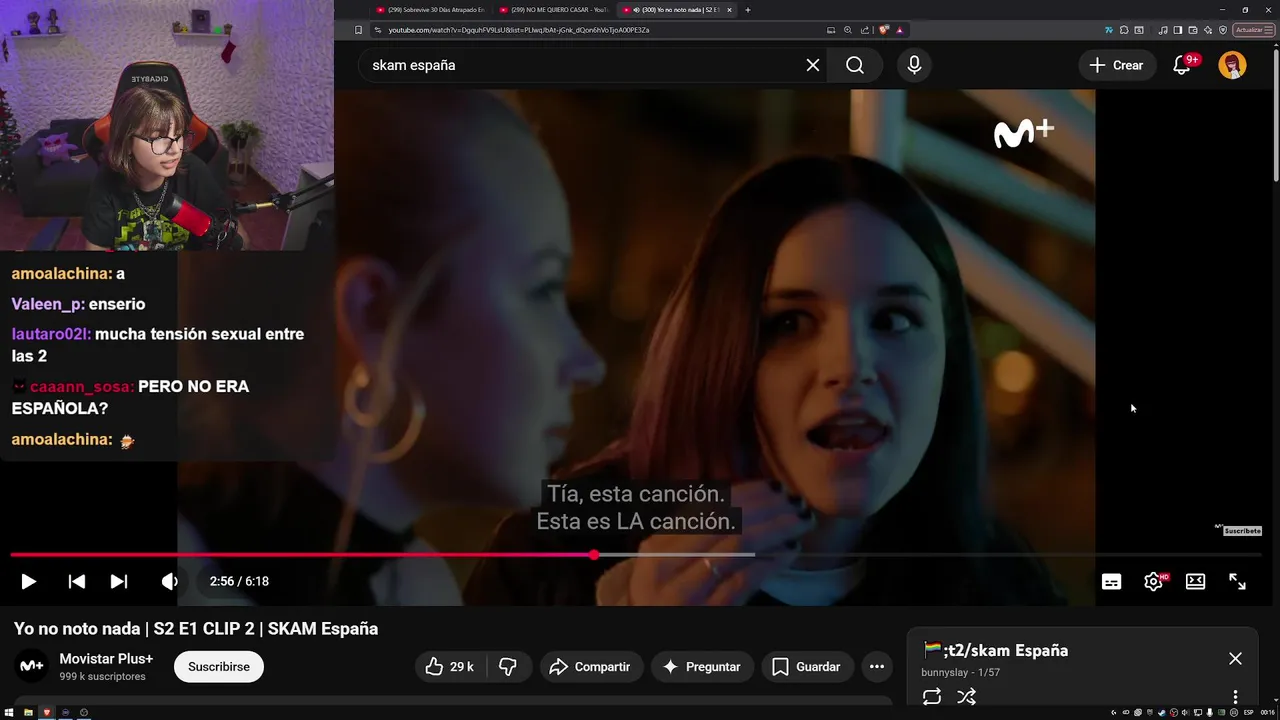Click chat username 'lautaro02l'
Viewport: 1280px width, 720px height.
point(50,334)
